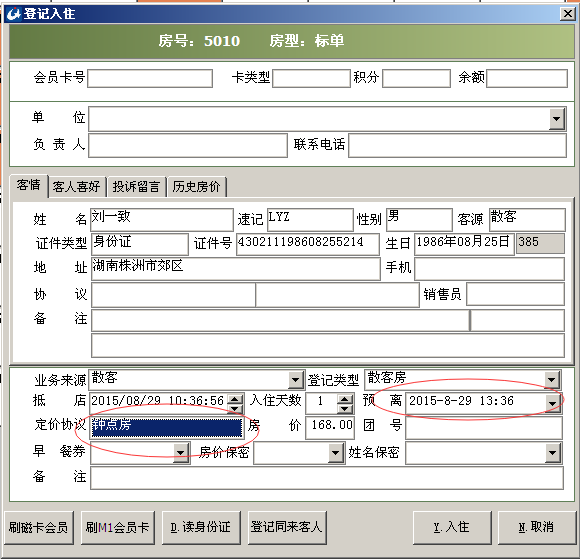Select the 历史房价 tab

coord(196,186)
